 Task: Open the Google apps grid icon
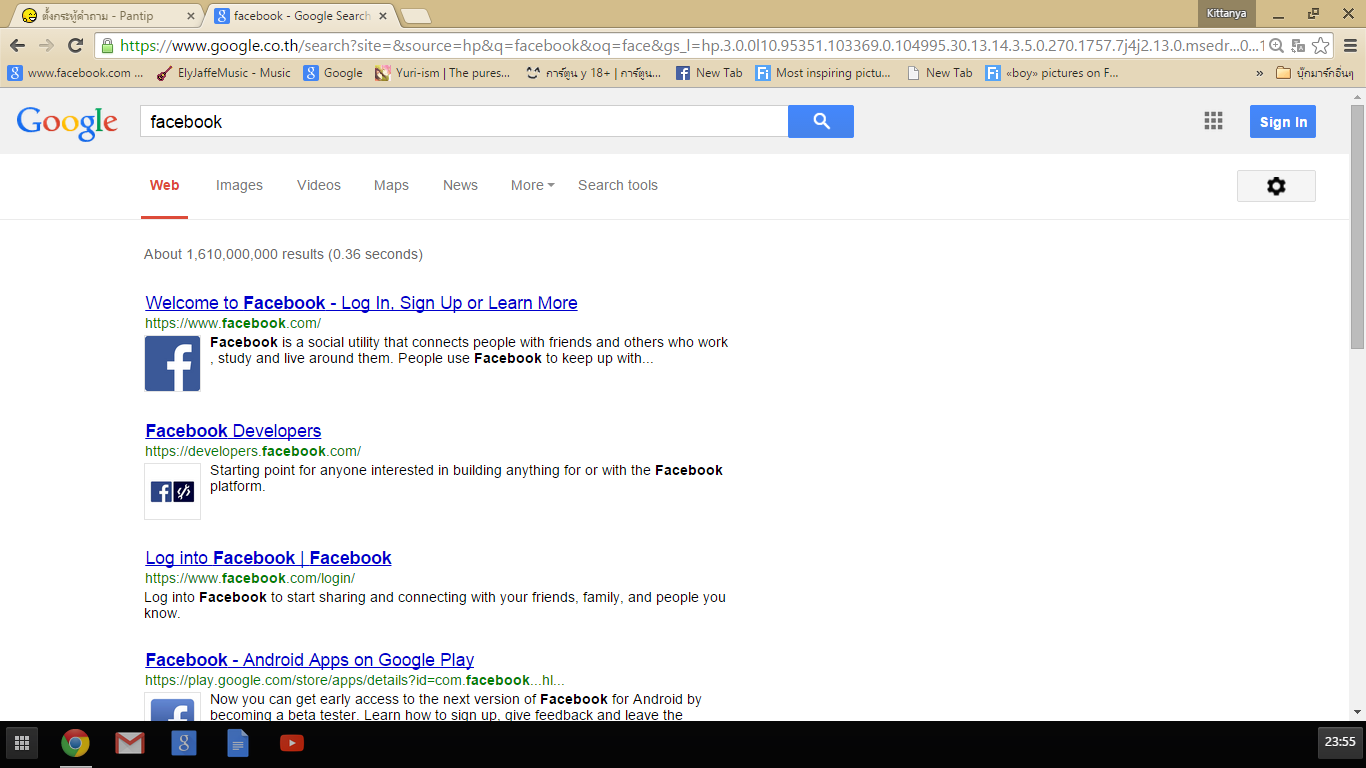[x=1213, y=121]
